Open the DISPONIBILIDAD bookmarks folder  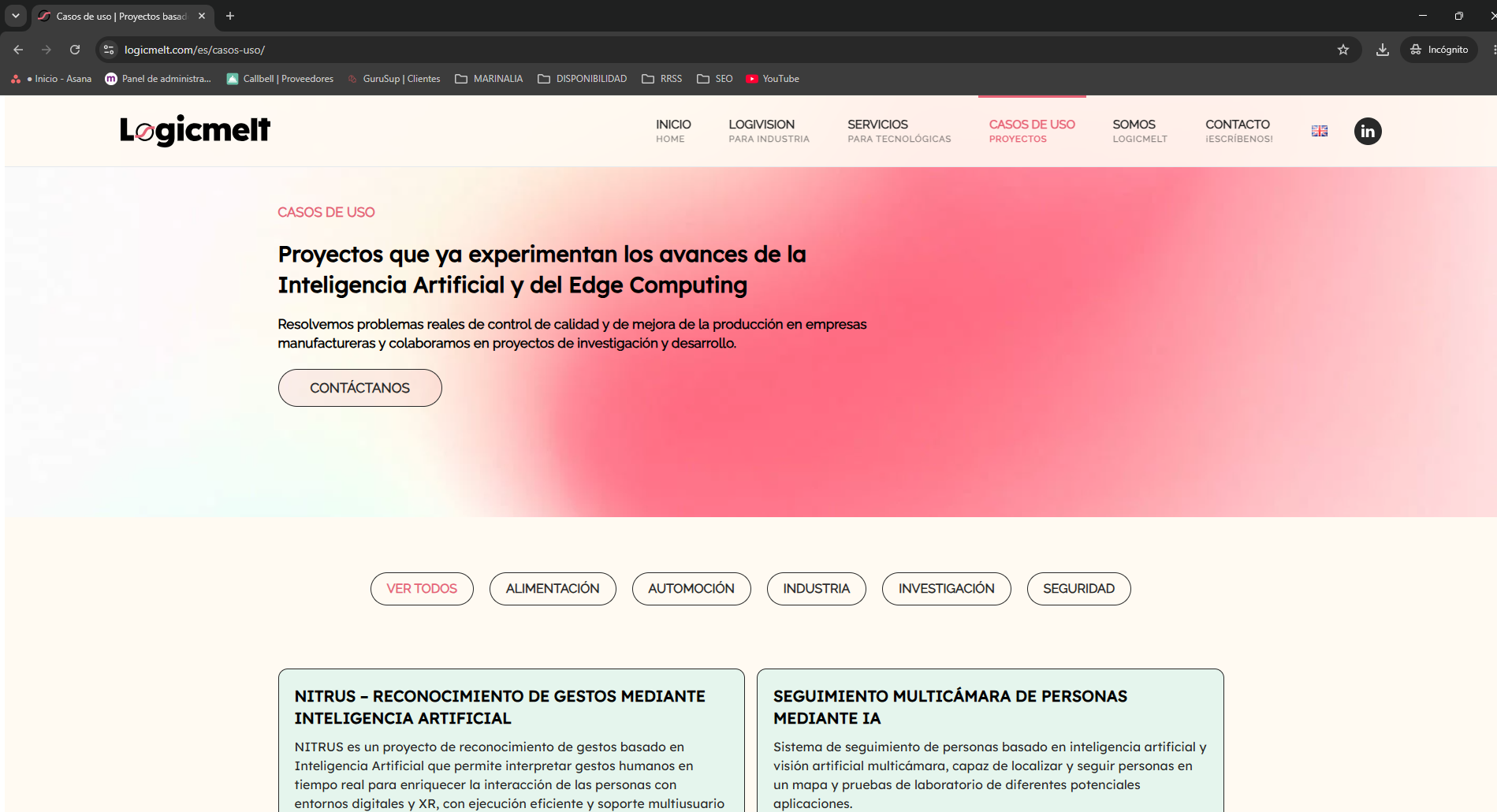(583, 79)
